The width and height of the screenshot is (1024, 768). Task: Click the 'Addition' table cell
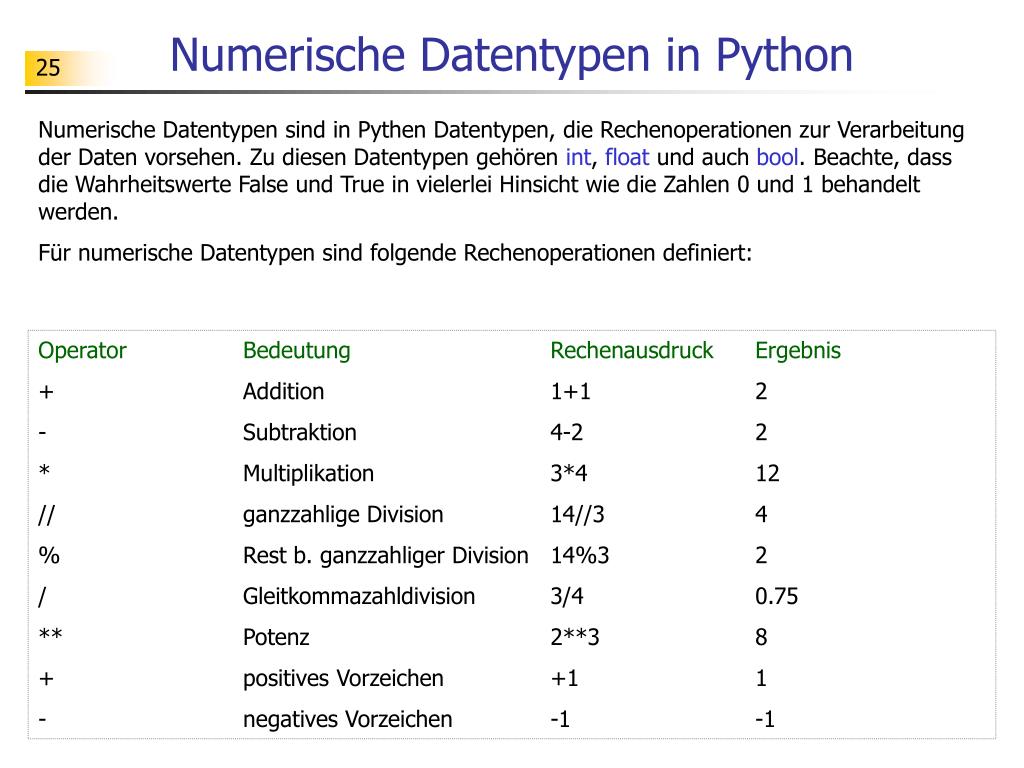[283, 392]
